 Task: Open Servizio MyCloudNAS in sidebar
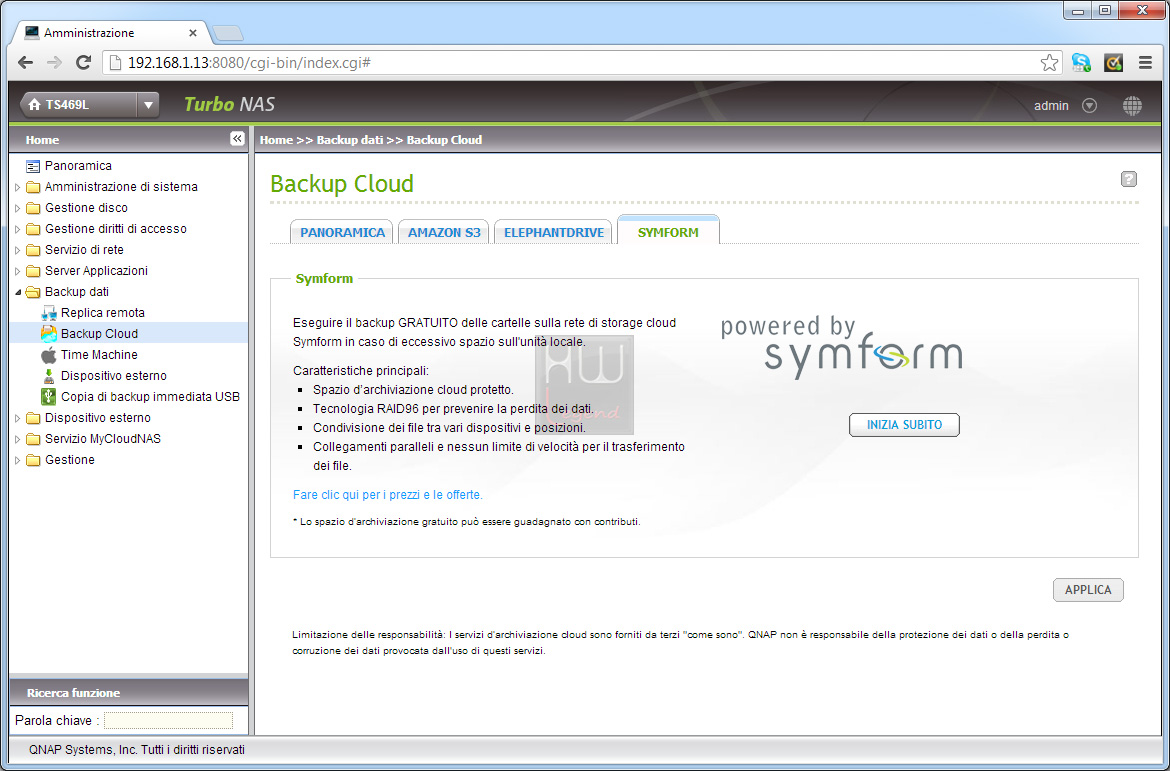point(103,439)
